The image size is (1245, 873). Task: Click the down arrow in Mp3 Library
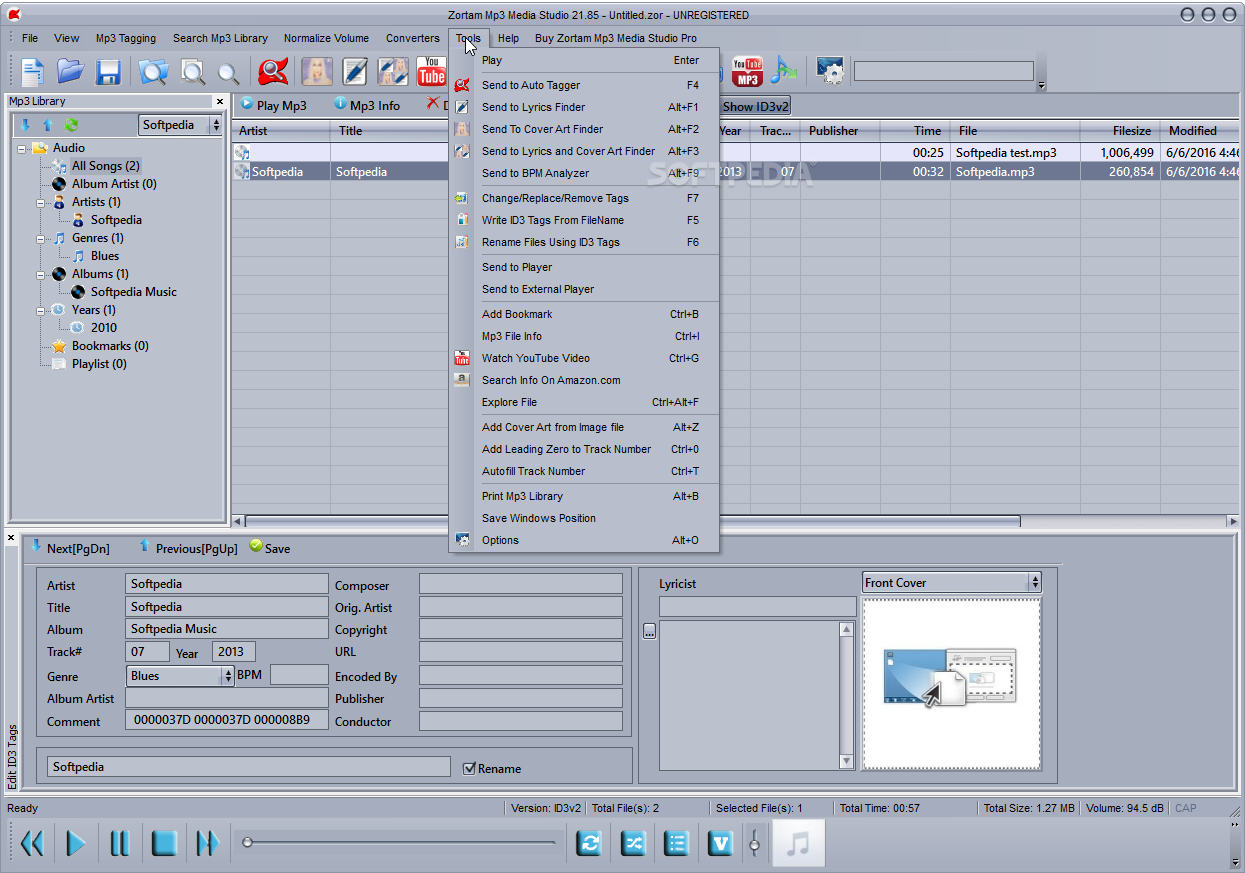pyautogui.click(x=25, y=125)
